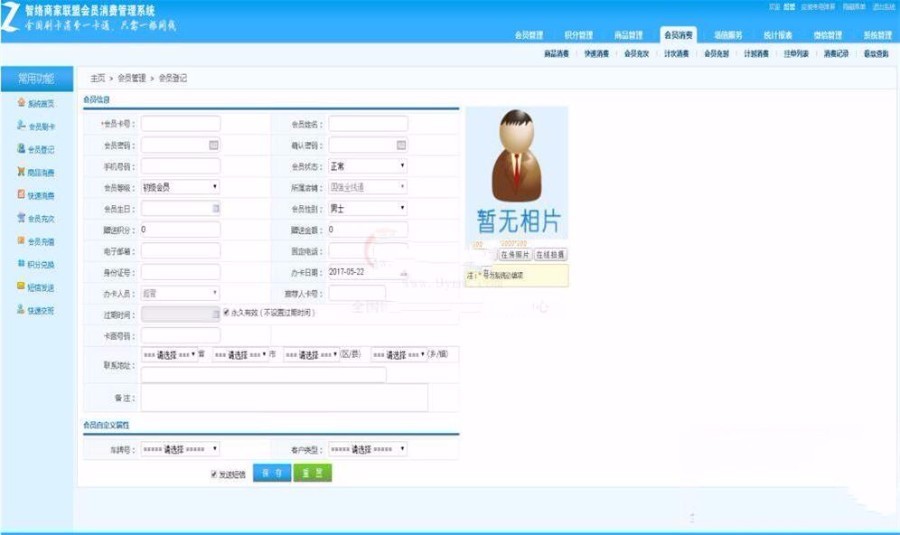This screenshot has height=535, width=900.
Task: Open the 会员管理 top navigation tab
Action: pyautogui.click(x=530, y=35)
